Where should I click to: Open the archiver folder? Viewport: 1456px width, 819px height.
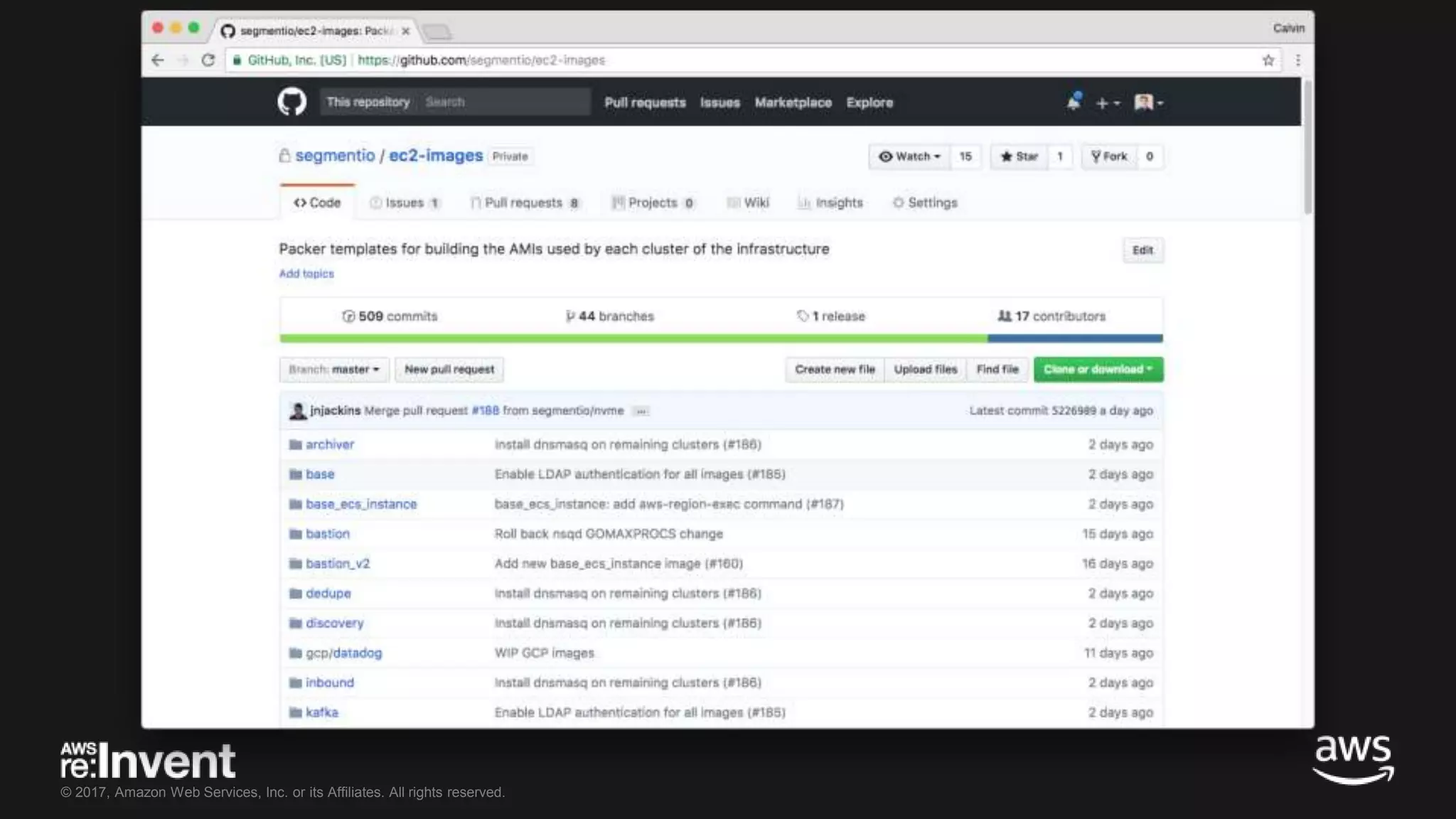pos(329,444)
